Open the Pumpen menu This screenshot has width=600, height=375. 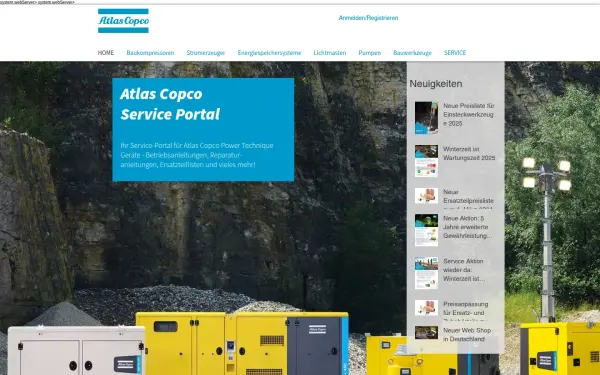[x=370, y=53]
